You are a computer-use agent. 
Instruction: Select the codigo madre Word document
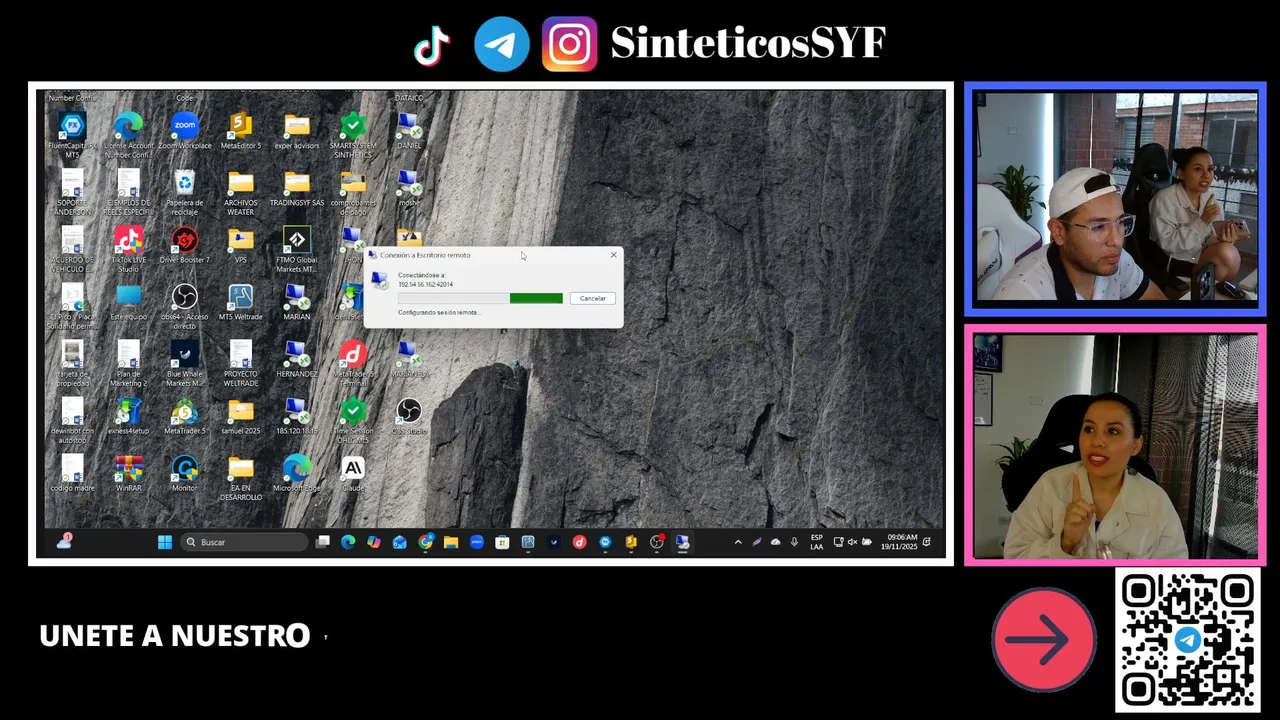coord(72,473)
